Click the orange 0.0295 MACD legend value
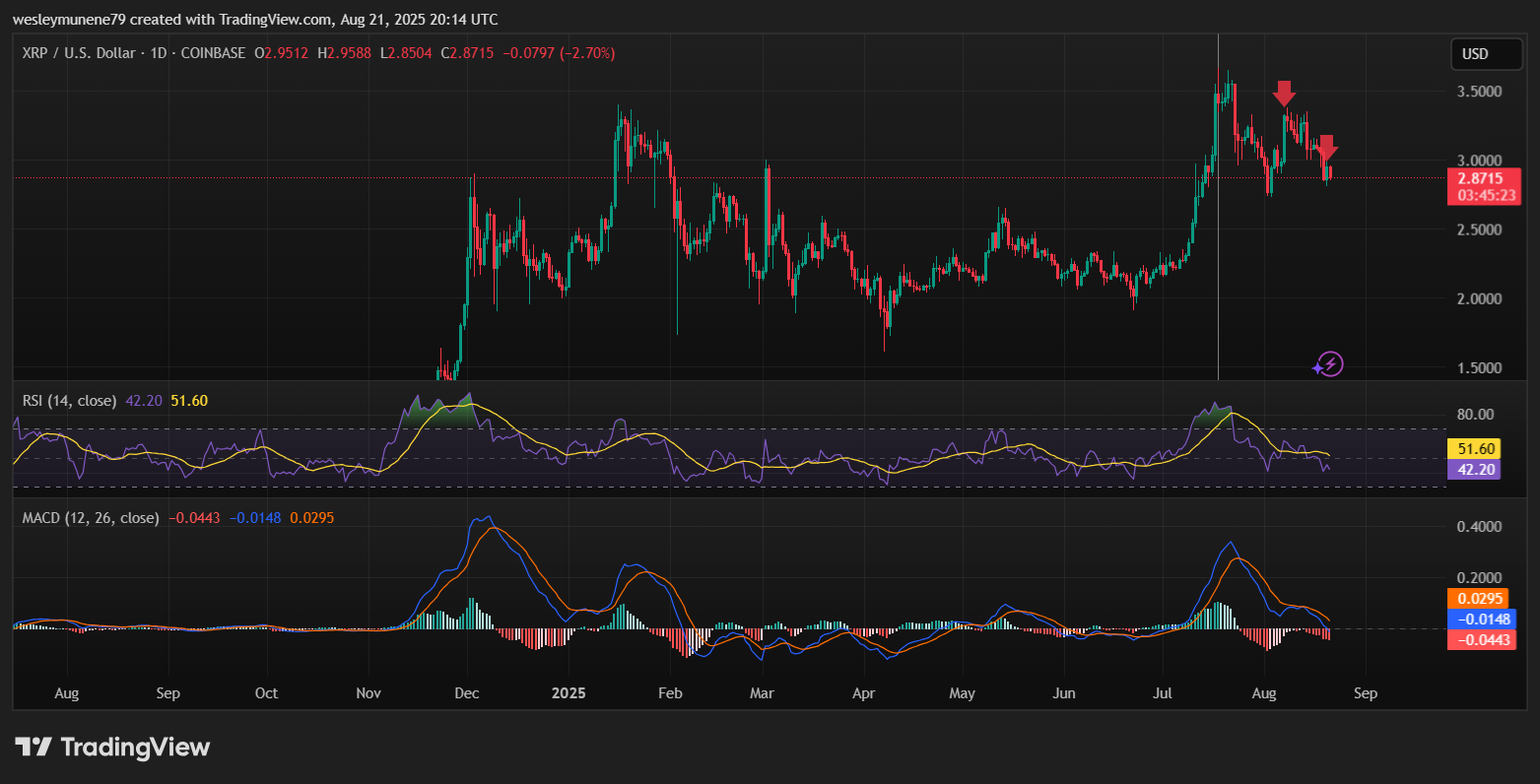Screen dimensions: 1540x784 (312, 518)
